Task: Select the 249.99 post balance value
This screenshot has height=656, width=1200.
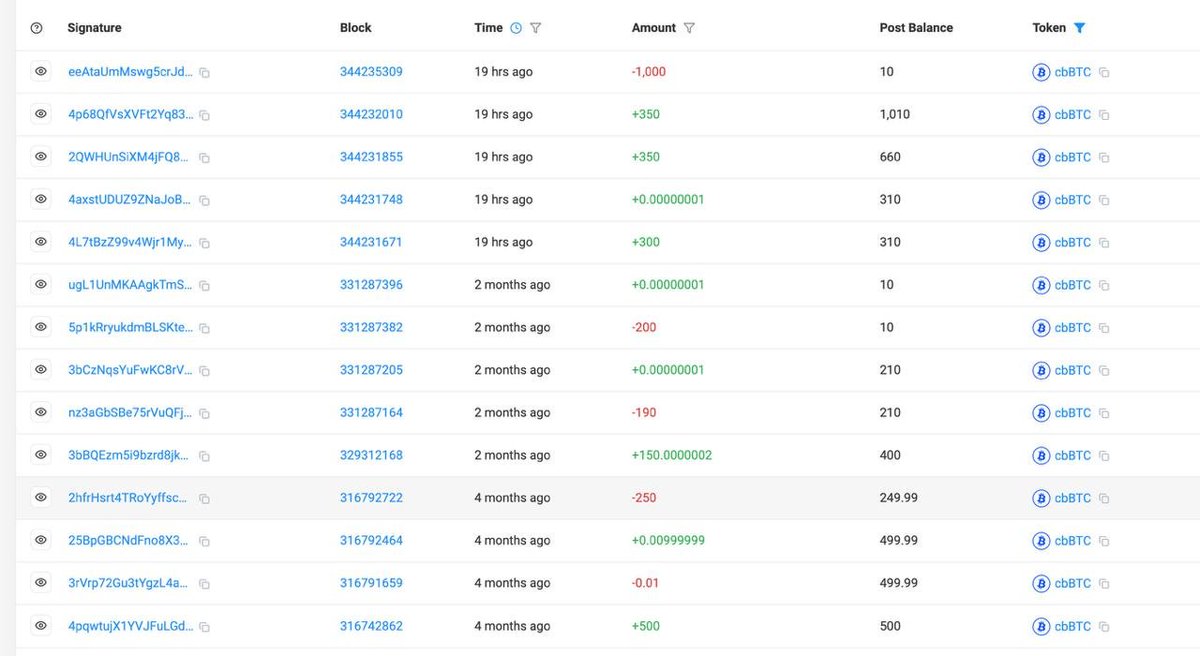Action: pyautogui.click(x=899, y=497)
